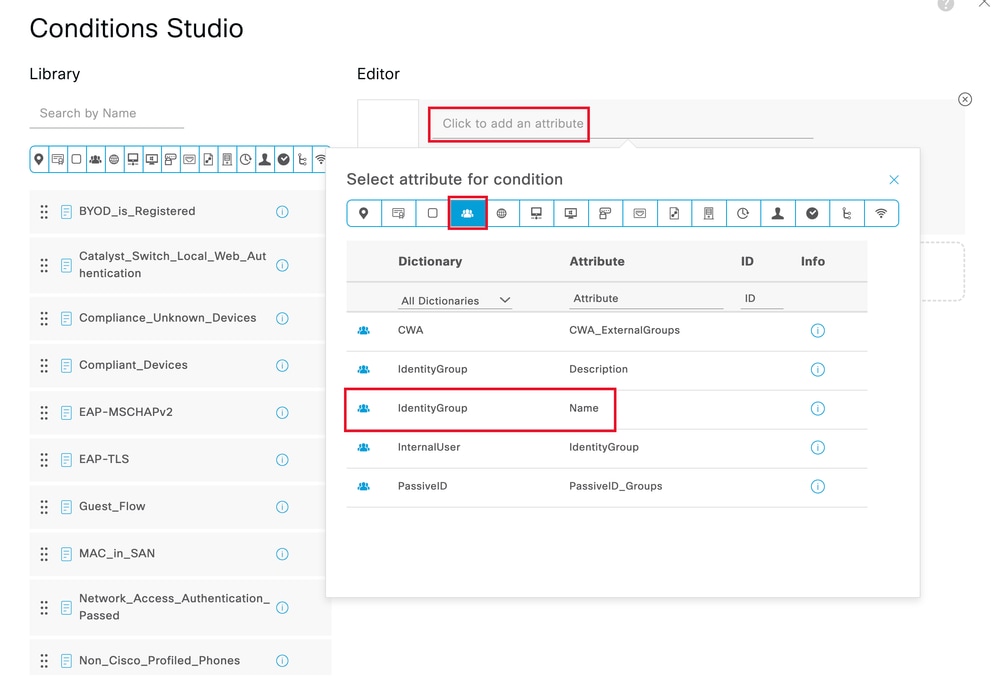Viewport: 999px width, 681px height.
Task: Select the branch tree filter in attribute popup
Action: coord(847,213)
